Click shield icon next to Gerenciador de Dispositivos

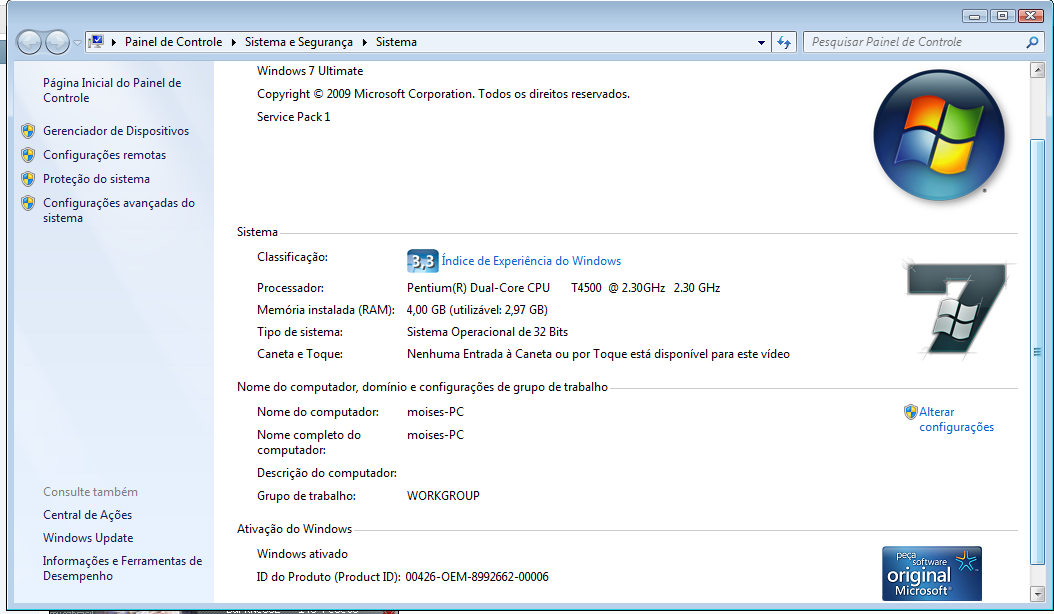click(x=28, y=131)
